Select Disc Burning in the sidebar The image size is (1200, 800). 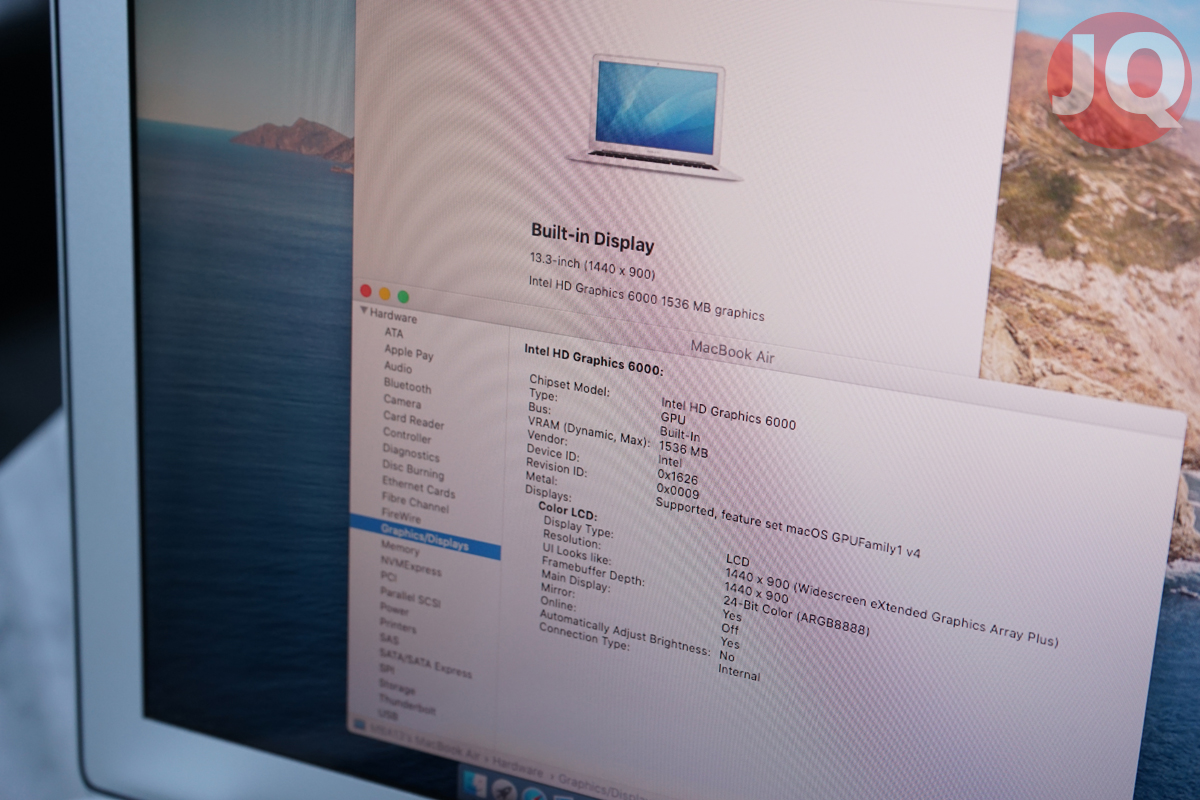414,471
